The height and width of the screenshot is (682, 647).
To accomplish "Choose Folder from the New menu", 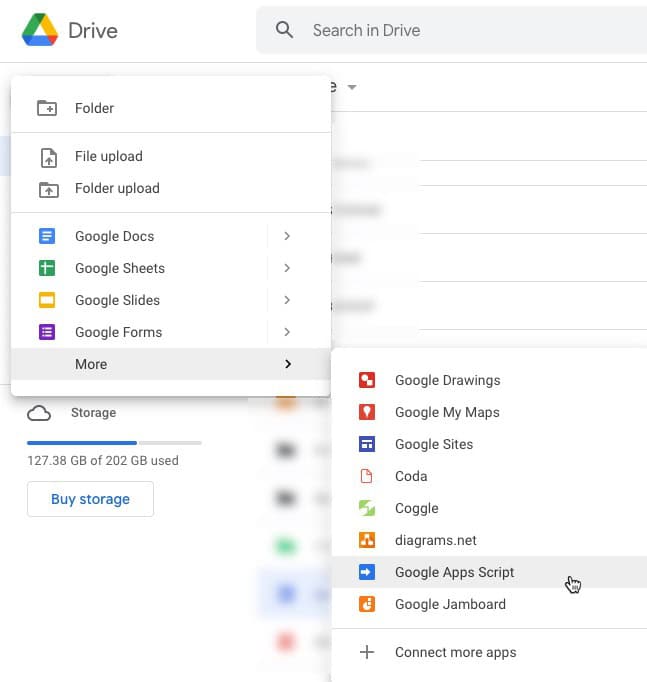I will point(171,108).
